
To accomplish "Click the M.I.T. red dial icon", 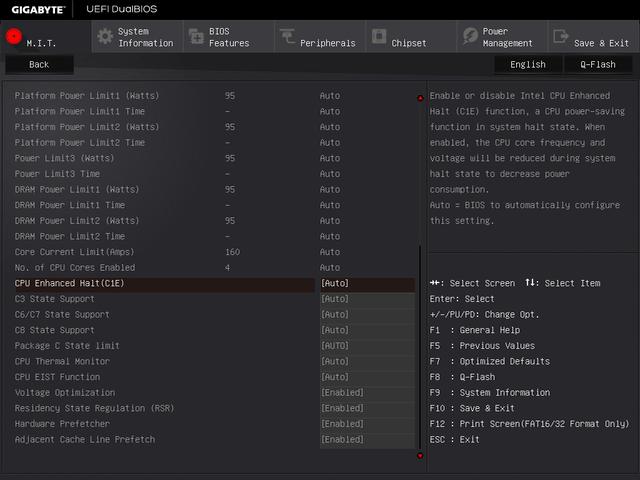I will (x=13, y=37).
